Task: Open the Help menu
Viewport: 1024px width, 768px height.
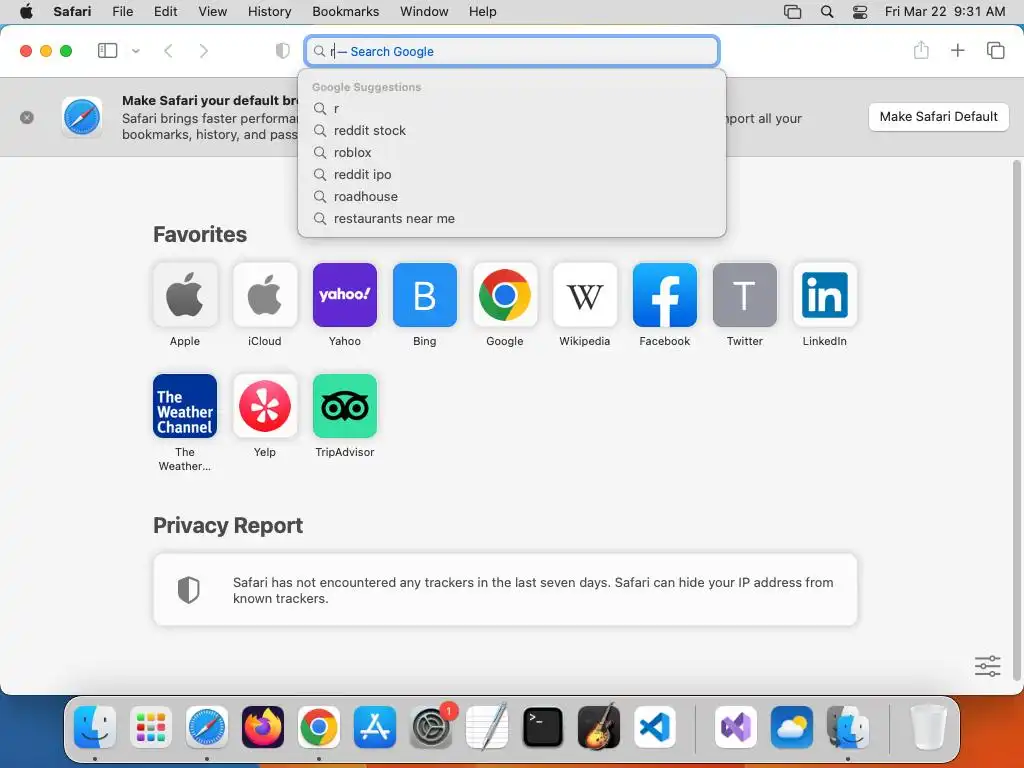Action: pyautogui.click(x=483, y=11)
